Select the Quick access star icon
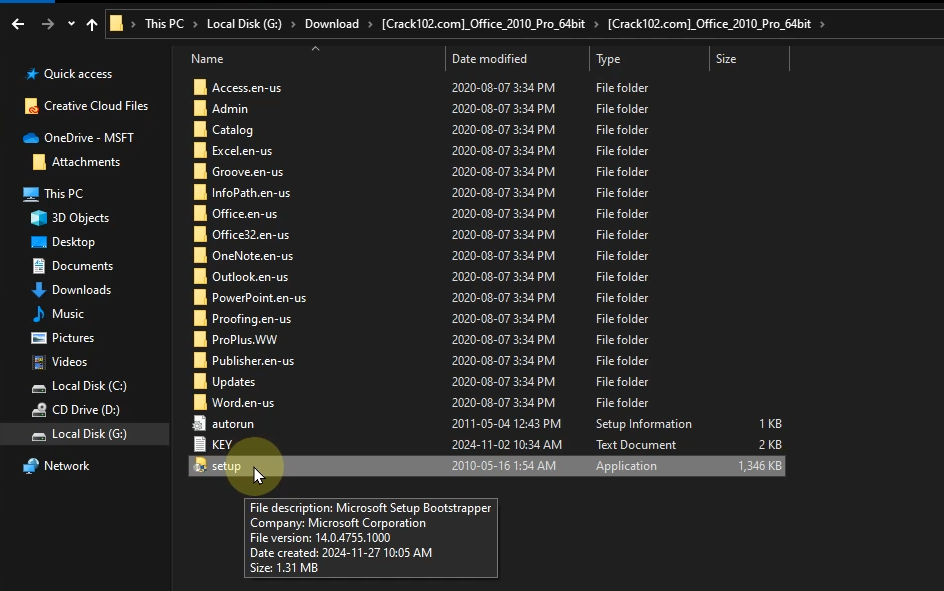 click(x=31, y=74)
